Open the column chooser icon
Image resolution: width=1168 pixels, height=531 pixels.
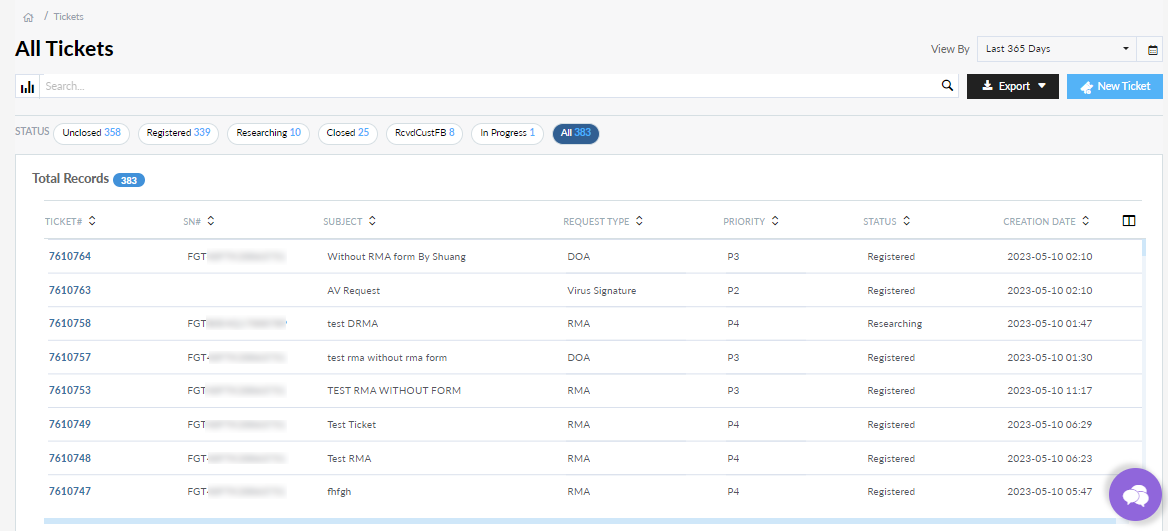pyautogui.click(x=1129, y=220)
